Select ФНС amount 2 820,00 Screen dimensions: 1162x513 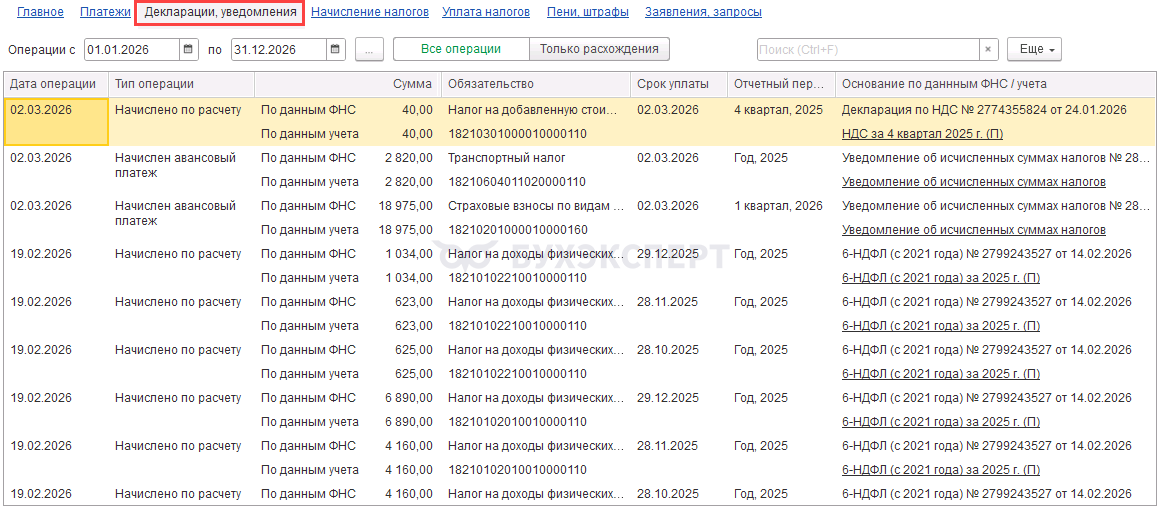(x=409, y=158)
